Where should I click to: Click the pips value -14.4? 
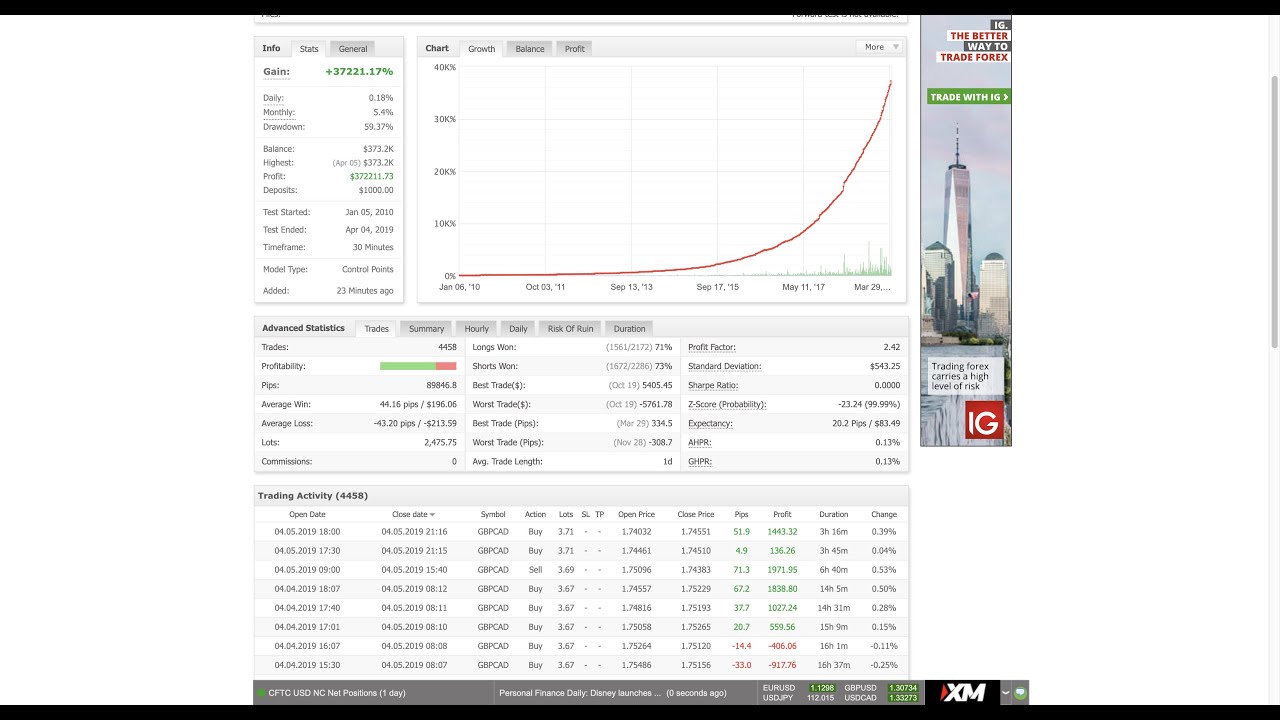(x=741, y=646)
